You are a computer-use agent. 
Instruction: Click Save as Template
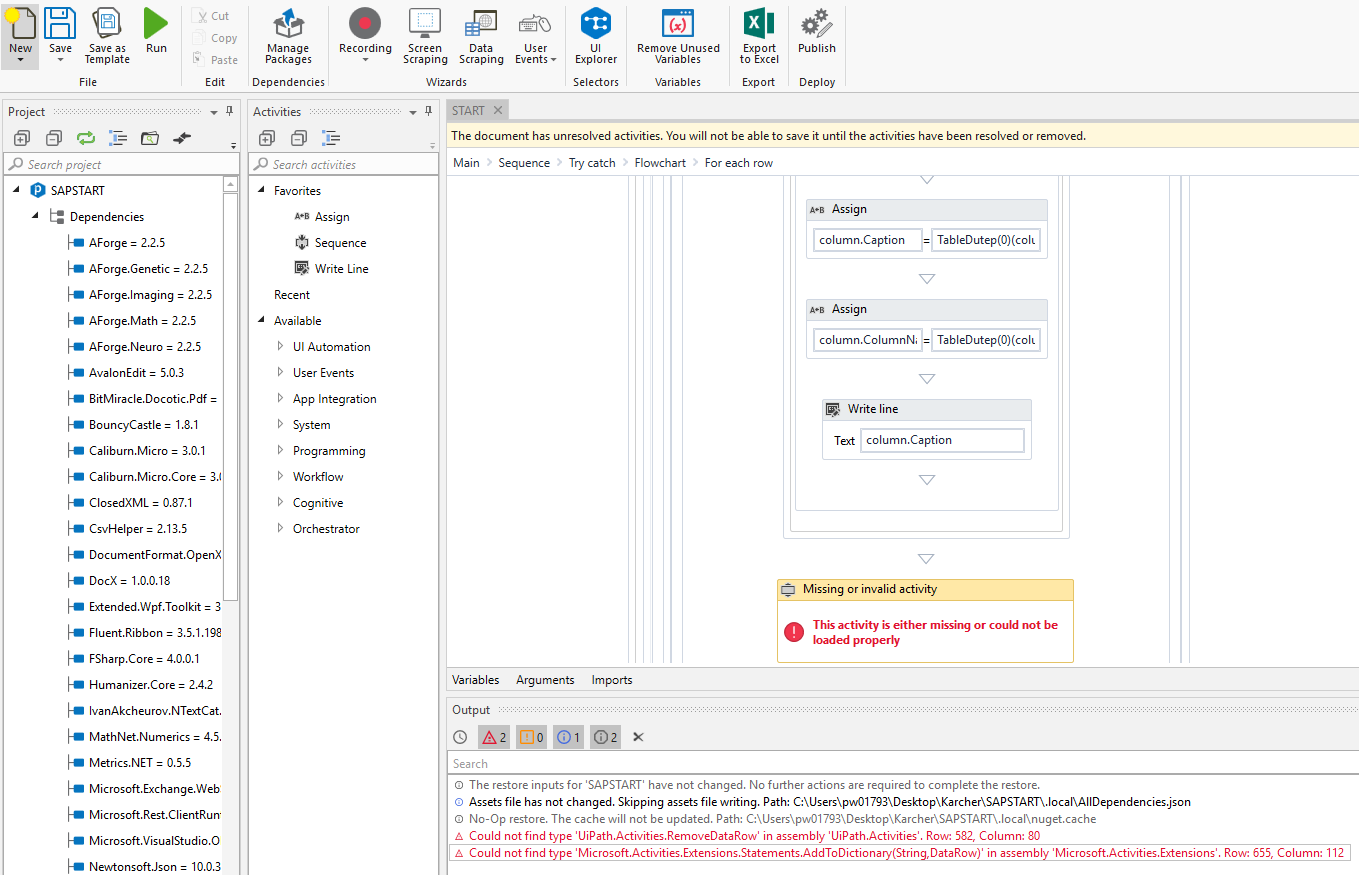106,37
